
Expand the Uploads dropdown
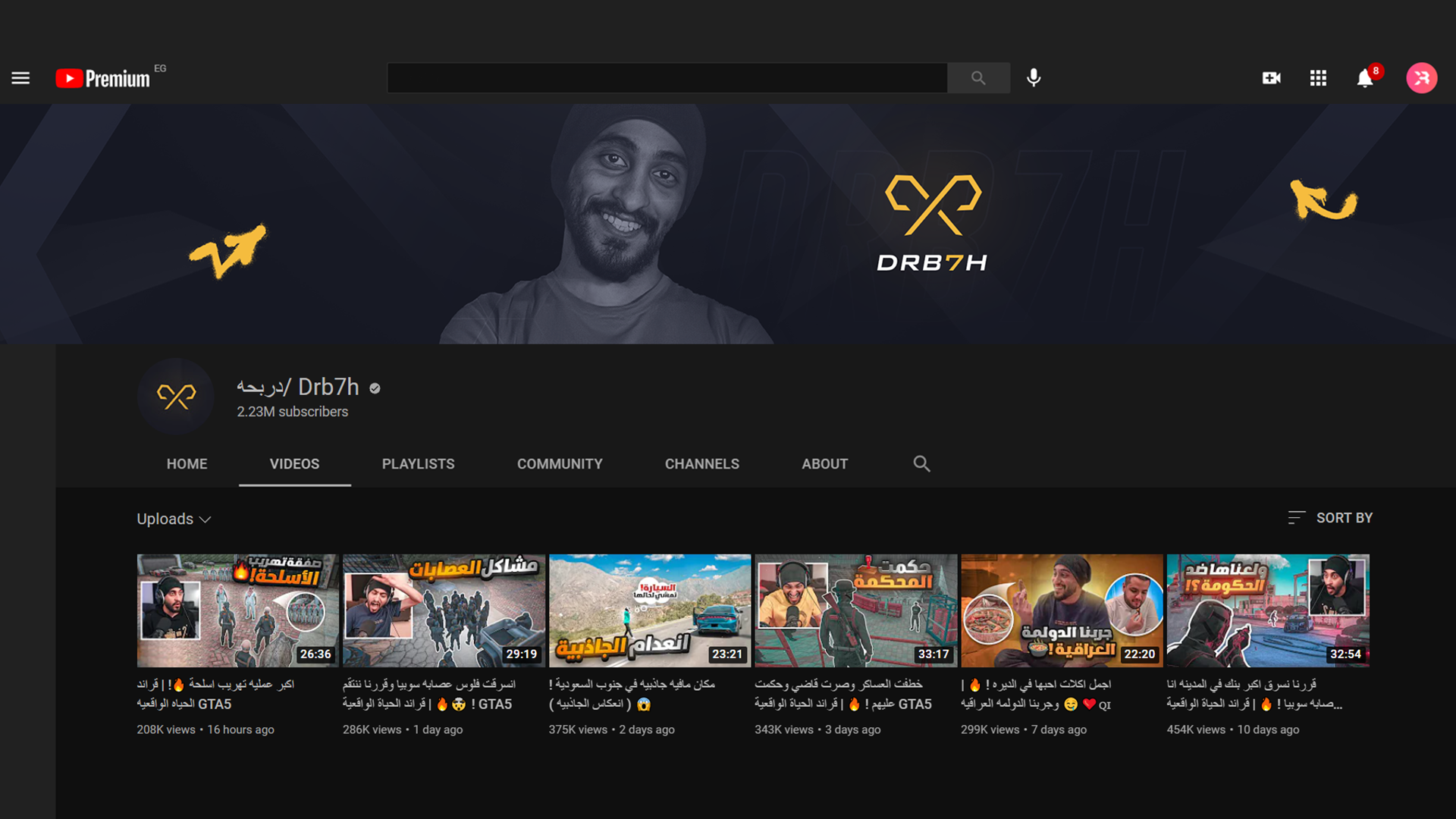pyautogui.click(x=174, y=519)
